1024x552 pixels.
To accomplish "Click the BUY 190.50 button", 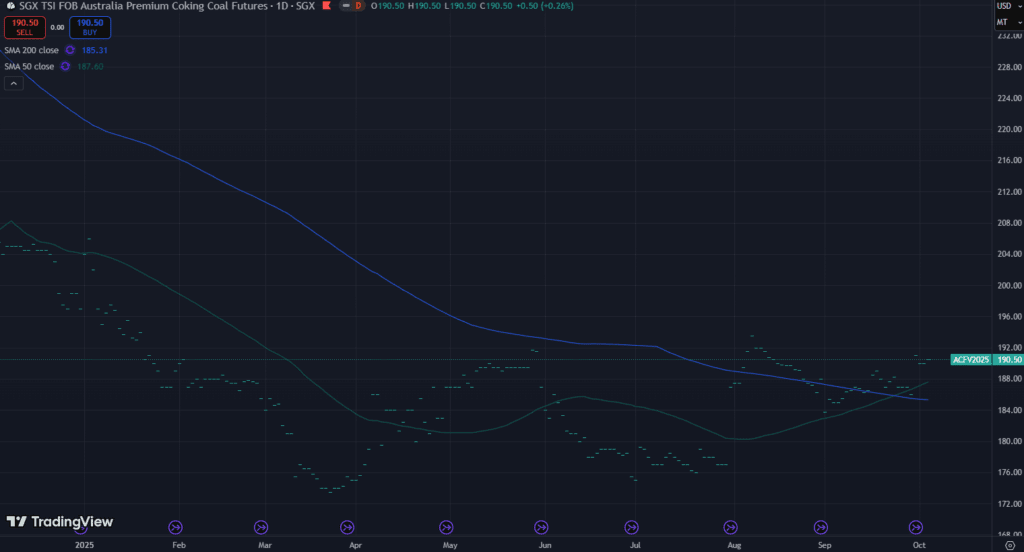I will tap(90, 27).
